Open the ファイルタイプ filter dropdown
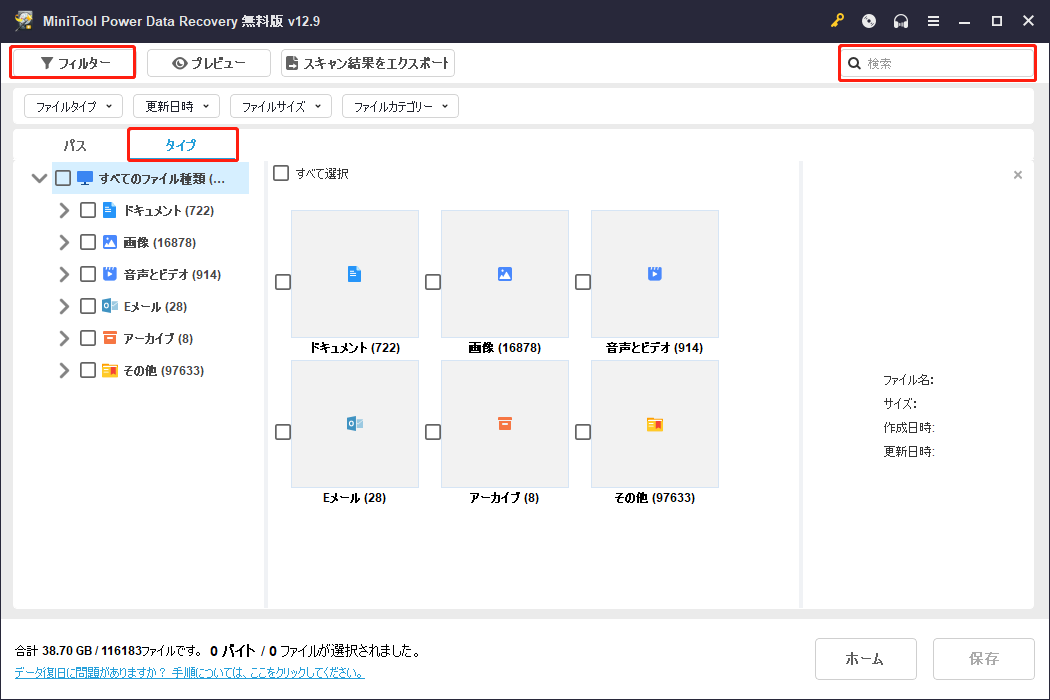 pyautogui.click(x=74, y=106)
